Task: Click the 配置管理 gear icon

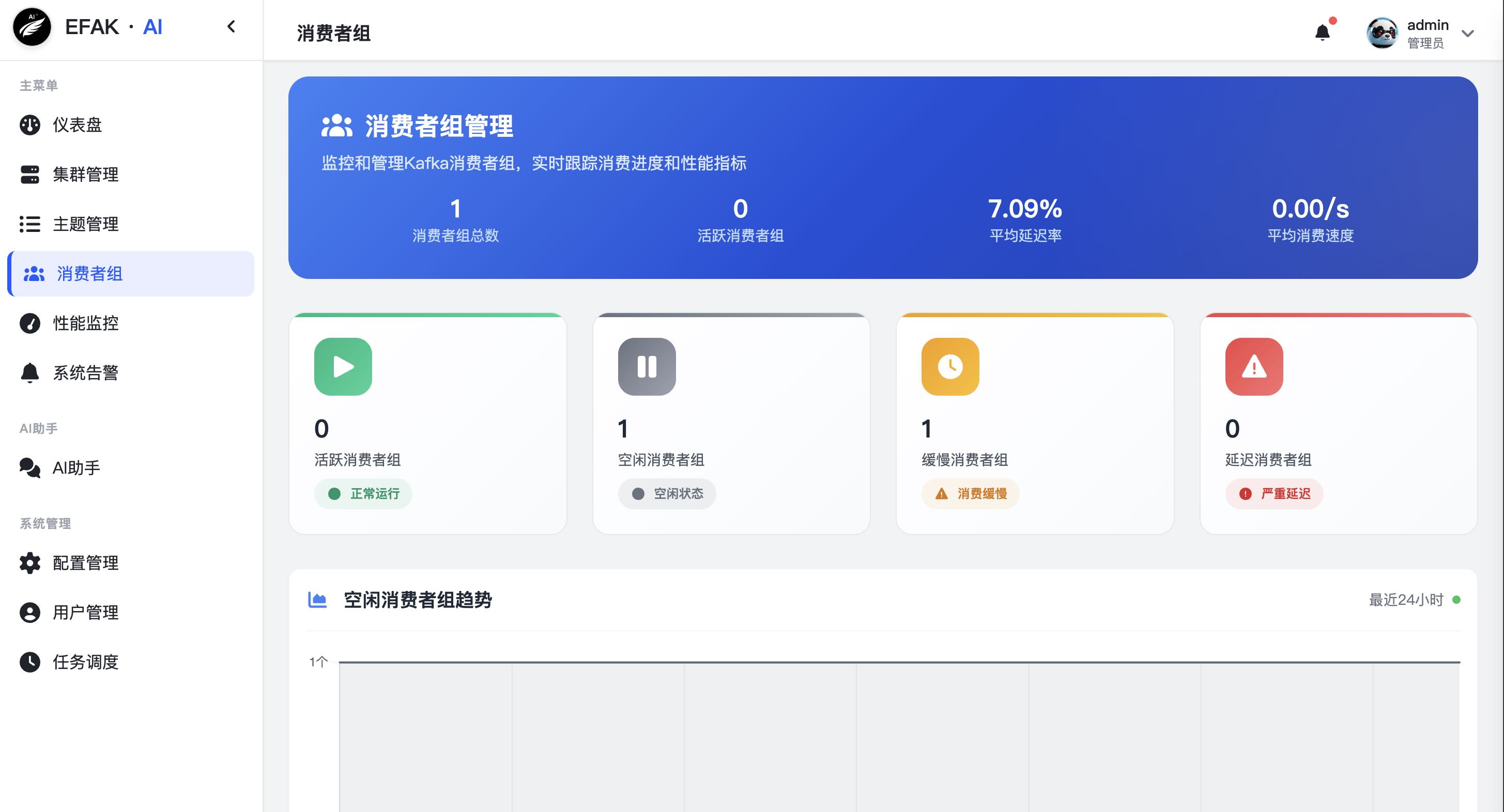Action: (x=30, y=563)
